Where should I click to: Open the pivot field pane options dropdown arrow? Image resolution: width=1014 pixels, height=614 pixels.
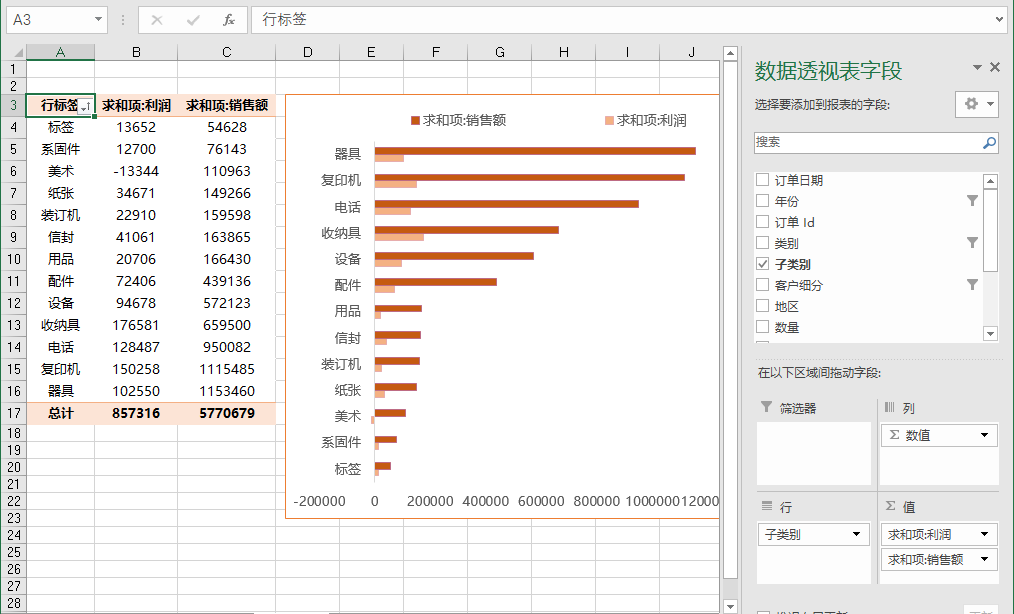(x=977, y=67)
